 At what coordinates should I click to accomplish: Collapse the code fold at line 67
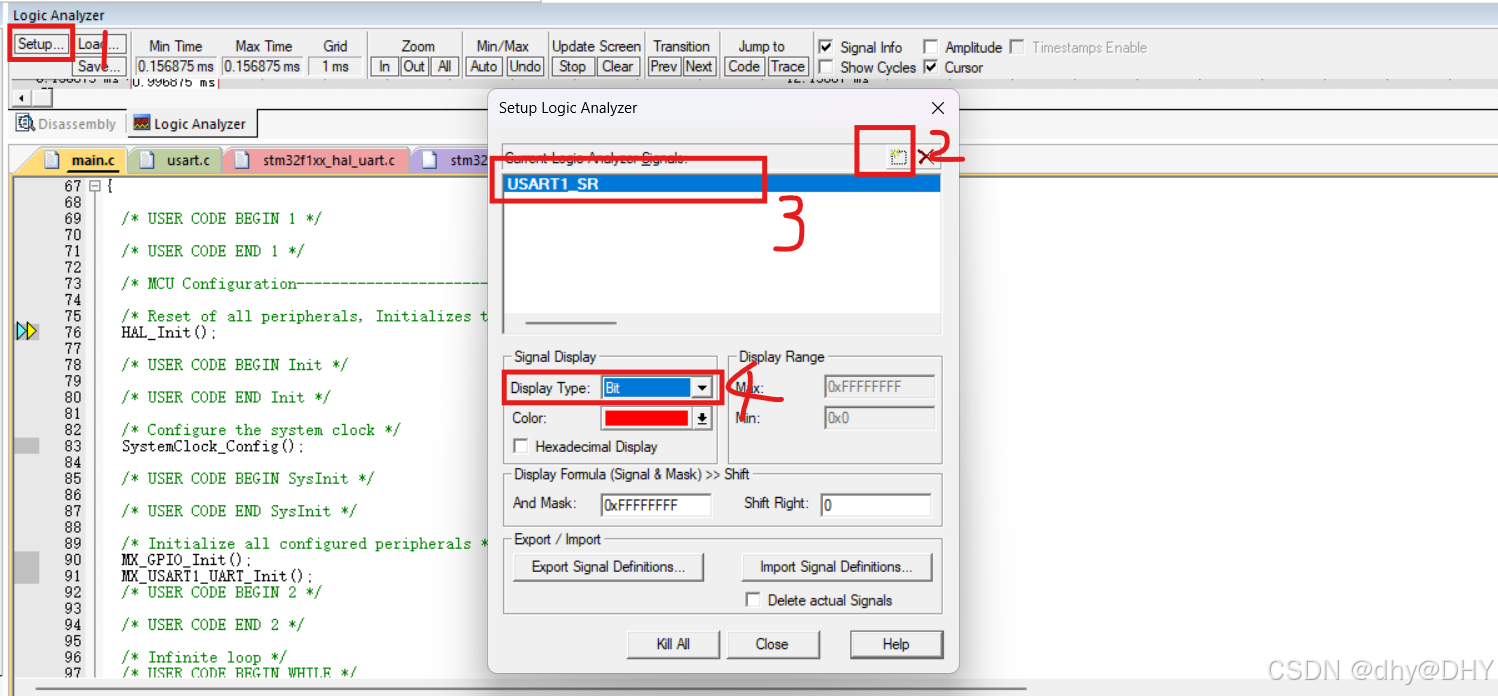coord(95,186)
